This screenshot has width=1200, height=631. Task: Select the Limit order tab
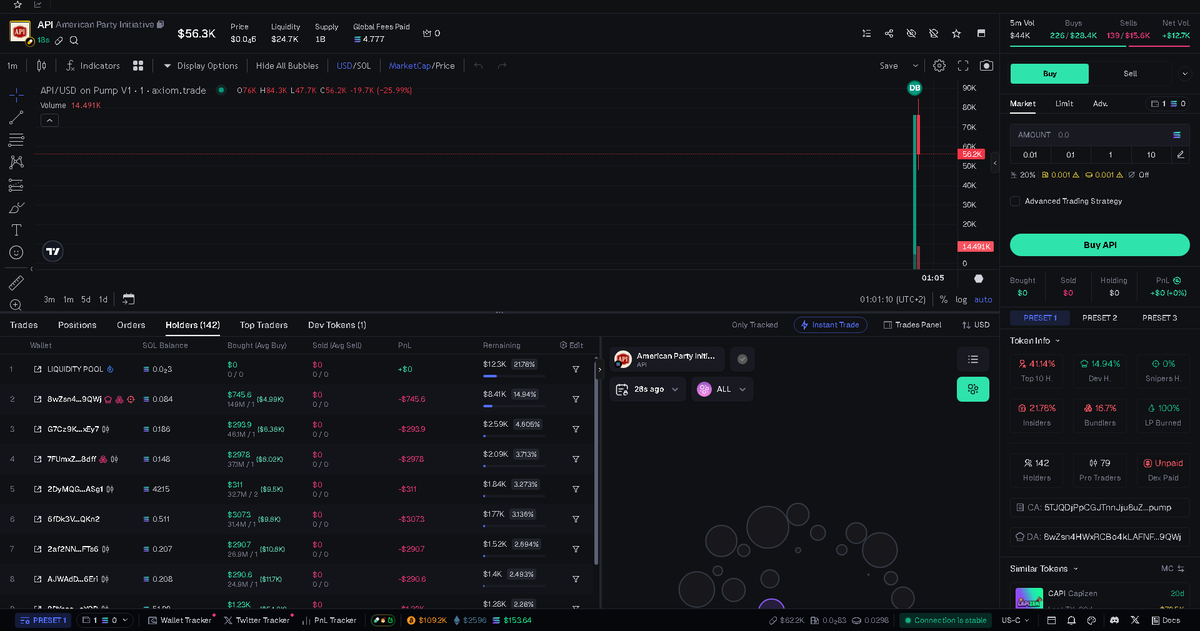(1064, 103)
